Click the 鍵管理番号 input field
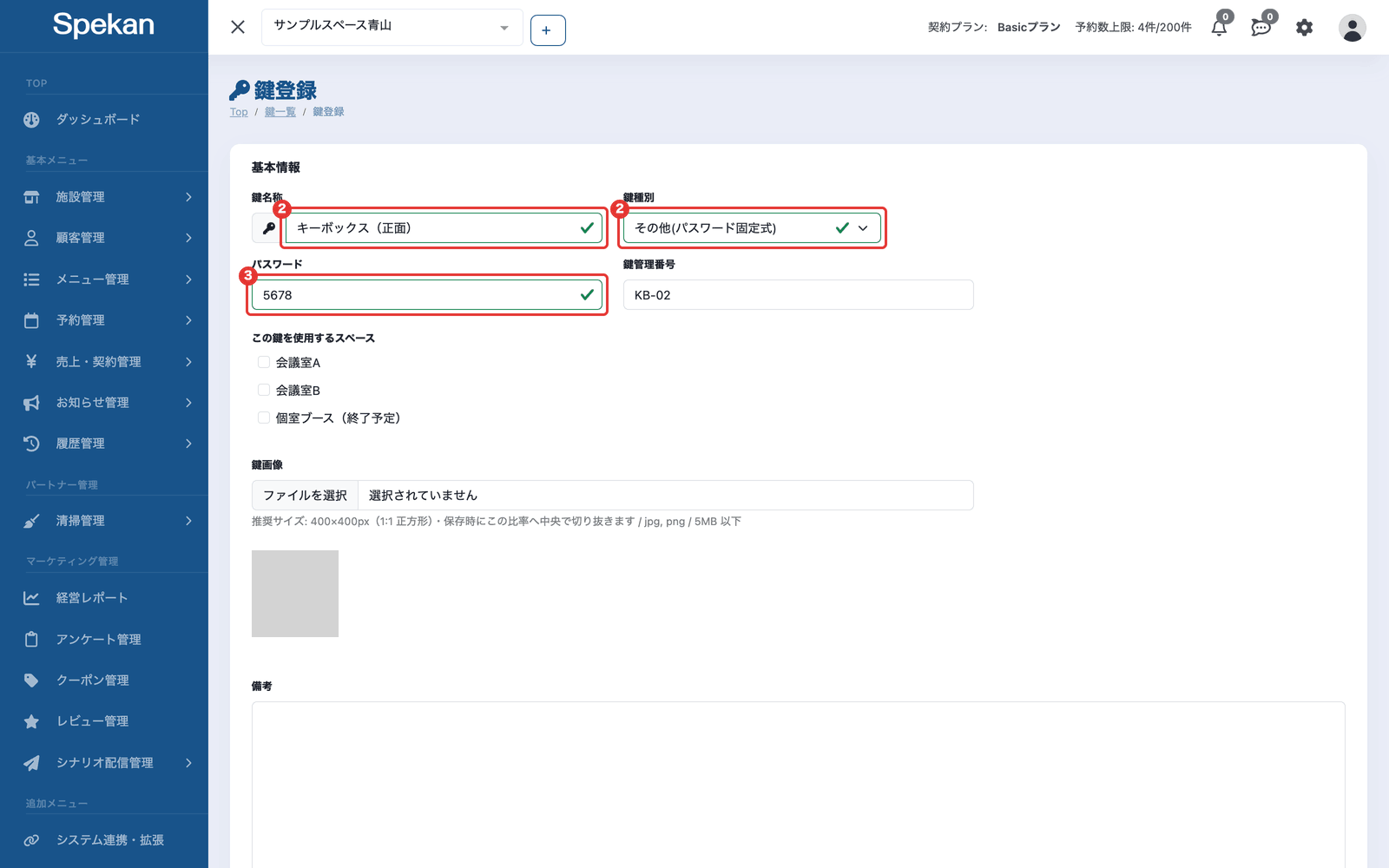Screen dimensions: 1389x868 [x=799, y=295]
